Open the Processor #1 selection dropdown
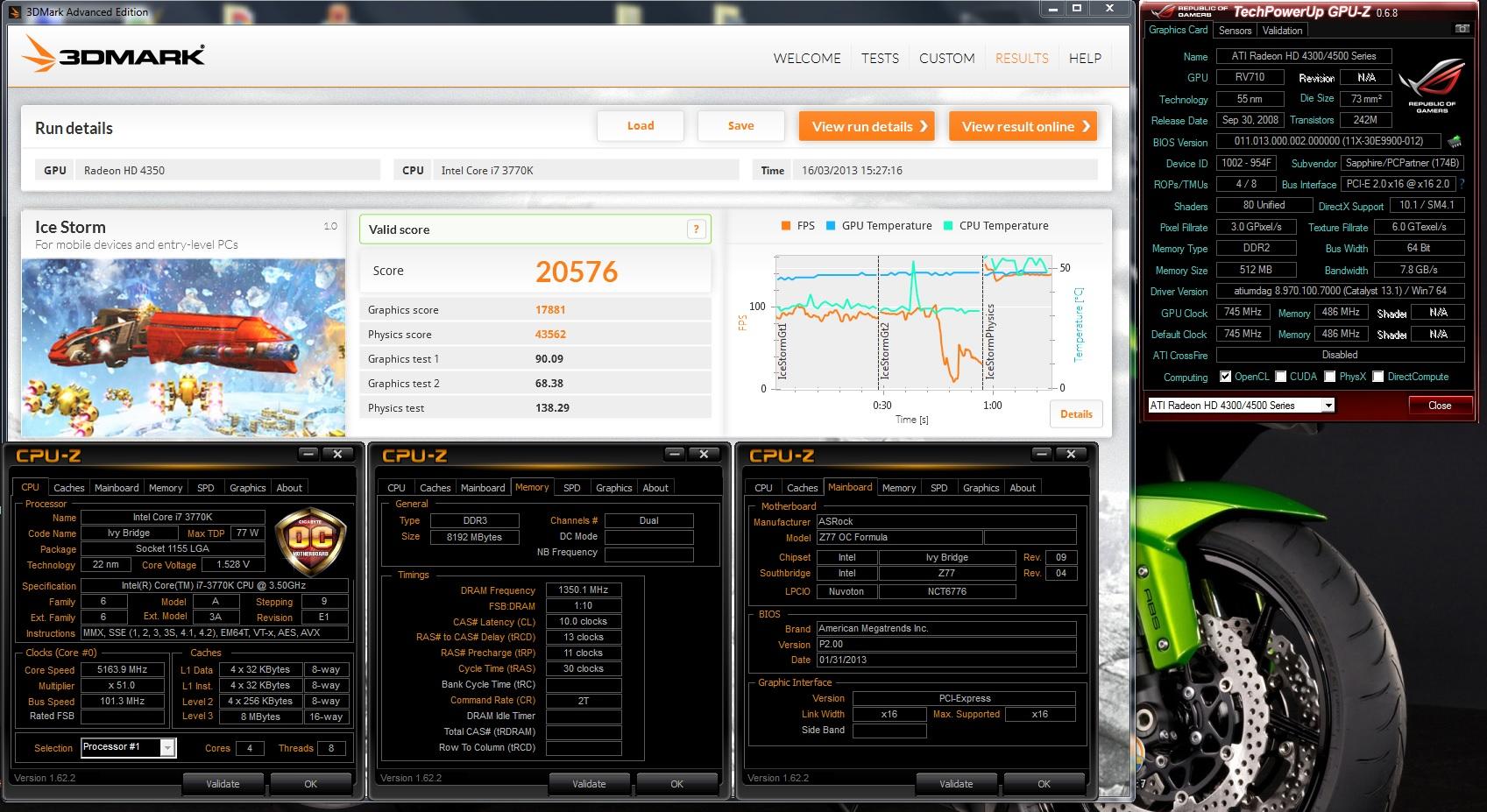 pyautogui.click(x=129, y=747)
